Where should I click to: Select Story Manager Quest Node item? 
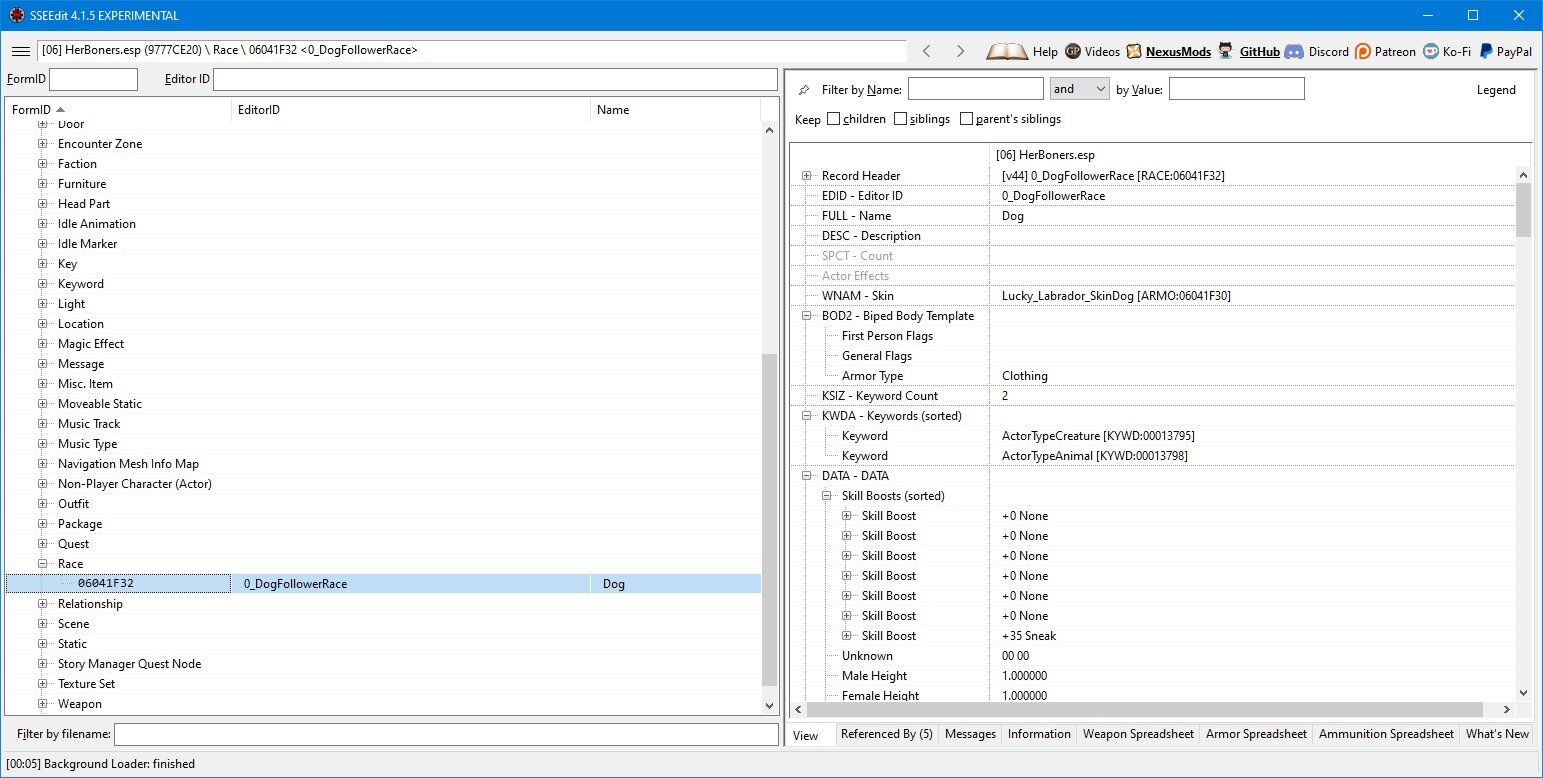[129, 664]
